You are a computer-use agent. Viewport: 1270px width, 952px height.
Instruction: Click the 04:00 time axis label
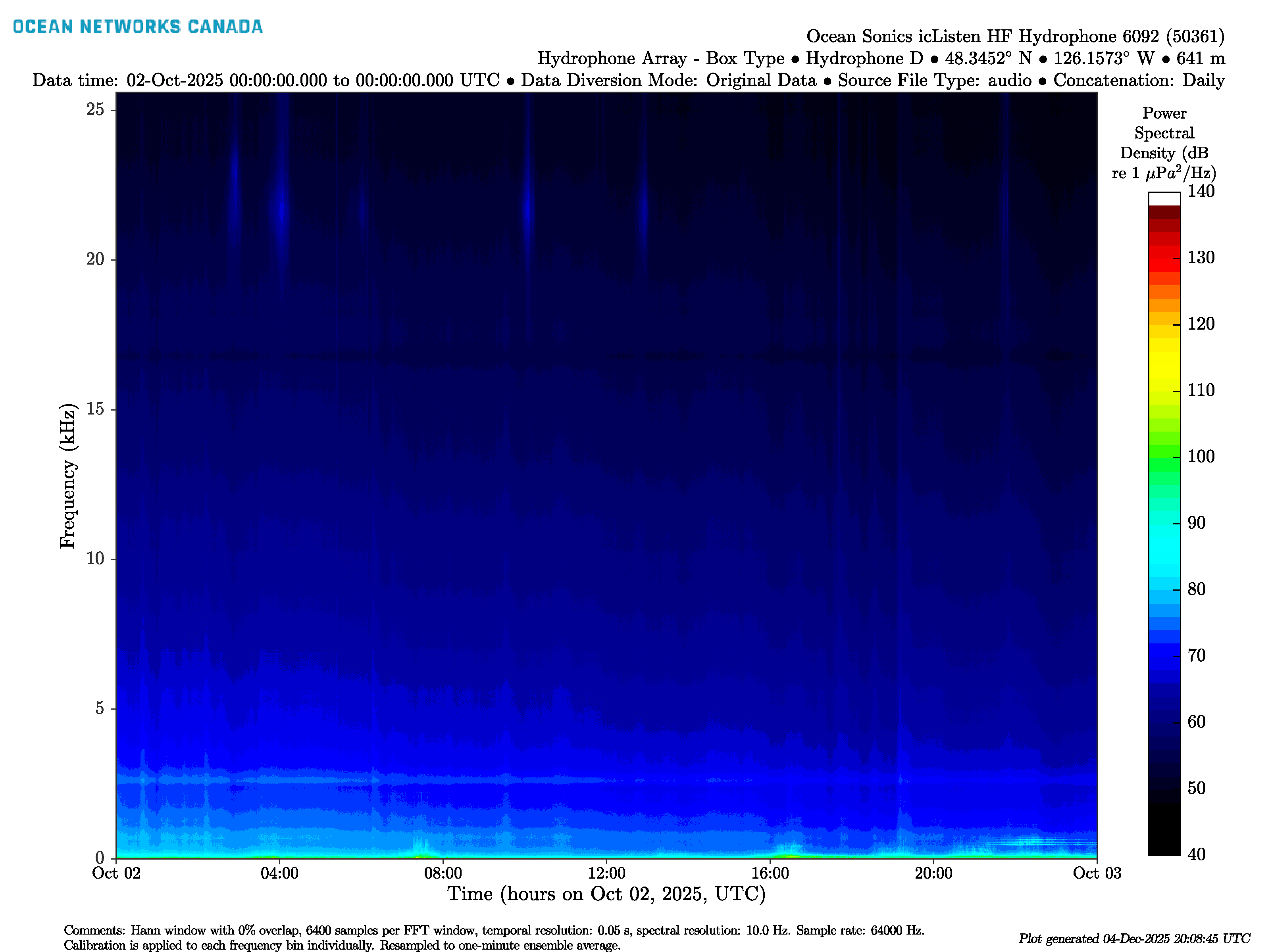pyautogui.click(x=279, y=873)
